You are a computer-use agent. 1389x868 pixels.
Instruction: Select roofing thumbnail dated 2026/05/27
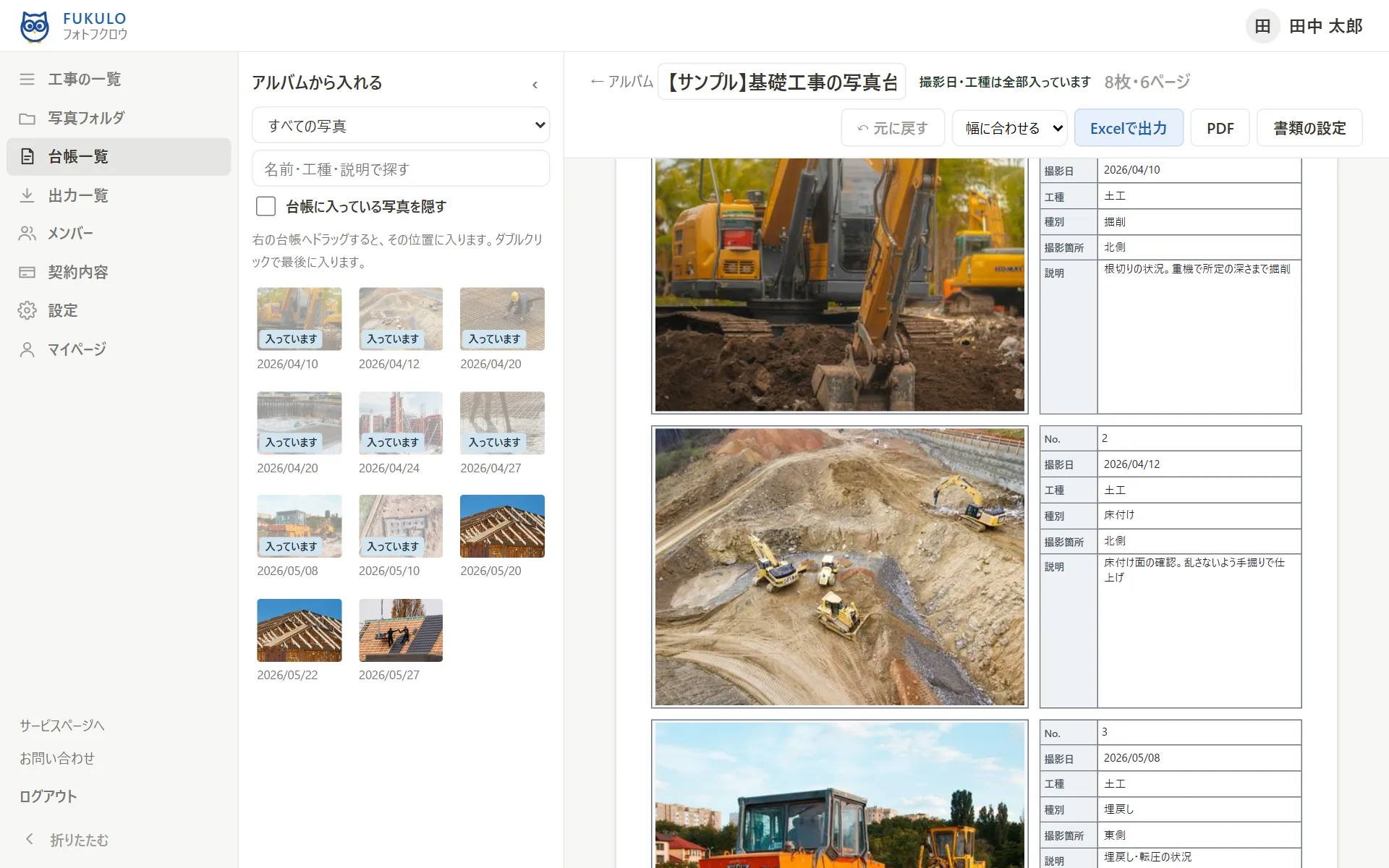coord(401,630)
